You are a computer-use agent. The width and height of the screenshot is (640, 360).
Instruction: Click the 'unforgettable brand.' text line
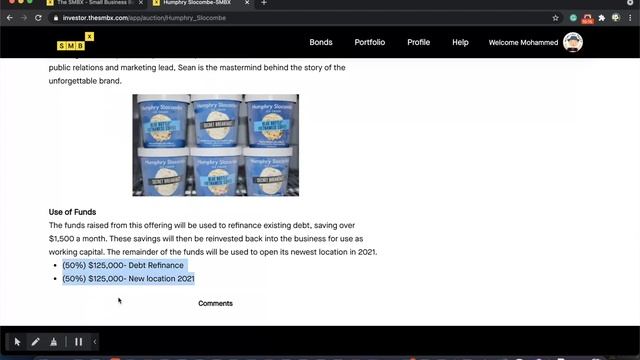(85, 81)
